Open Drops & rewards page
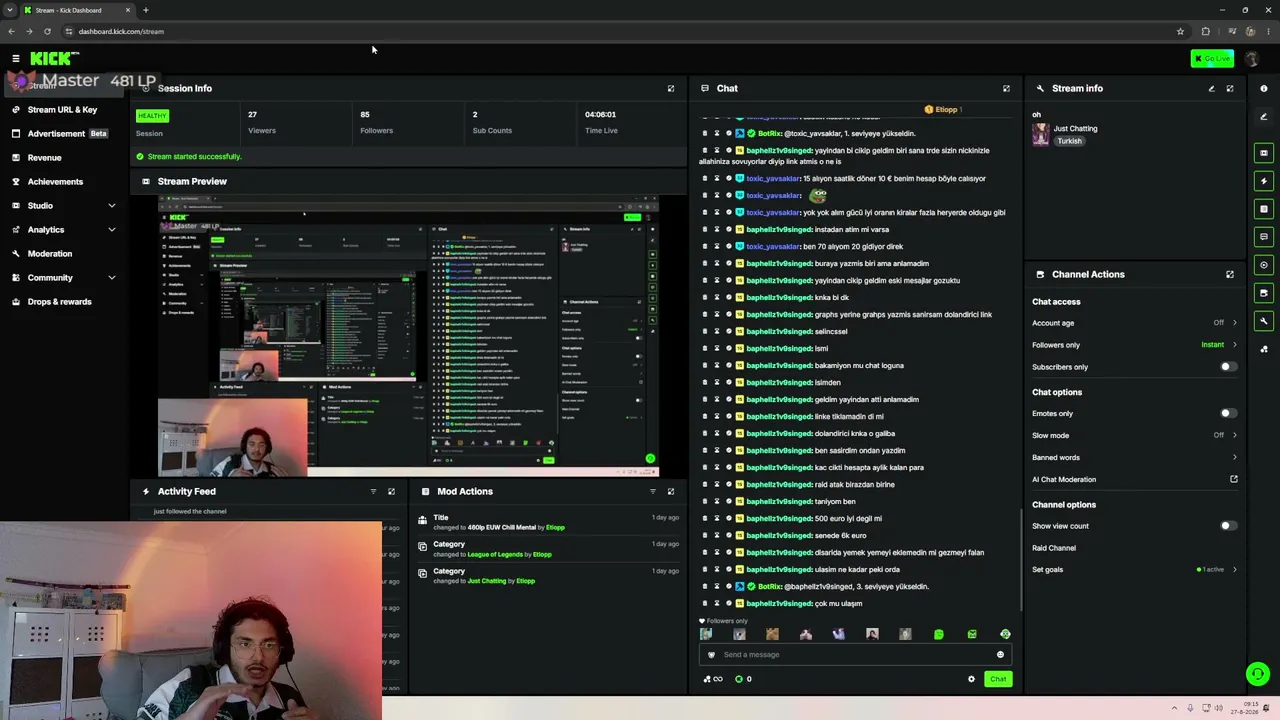The height and width of the screenshot is (720, 1280). [x=64, y=302]
